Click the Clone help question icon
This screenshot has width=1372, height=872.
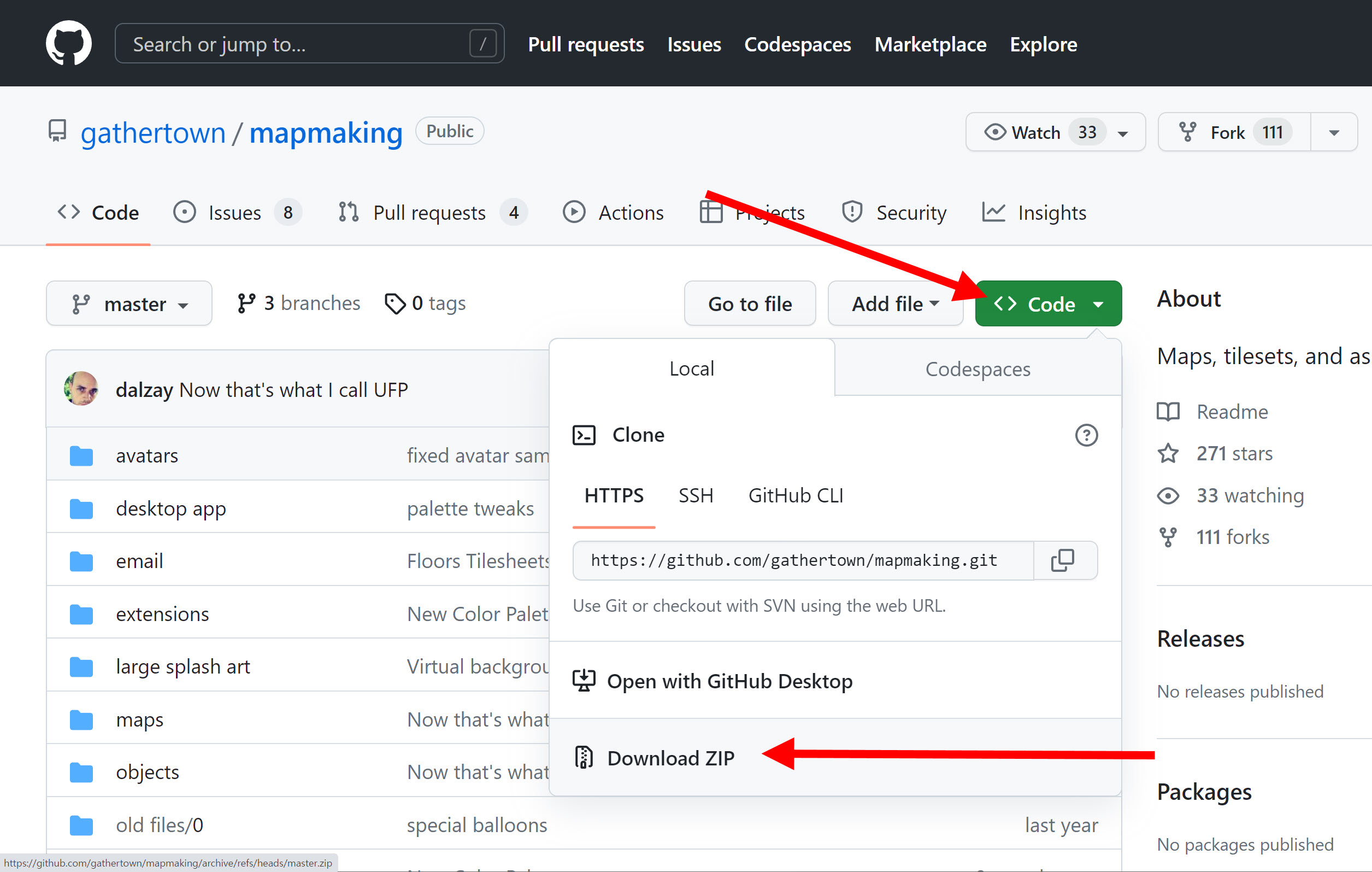pos(1086,435)
